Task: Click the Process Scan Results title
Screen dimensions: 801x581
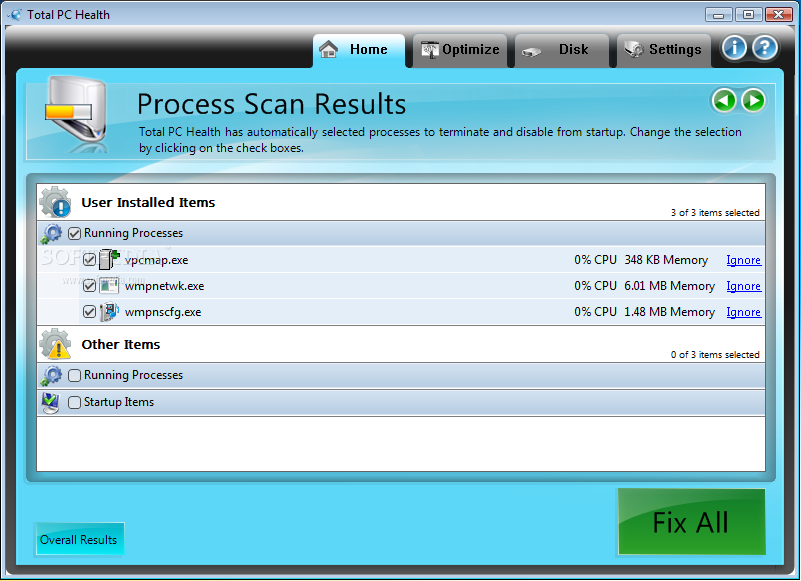Action: (x=271, y=104)
